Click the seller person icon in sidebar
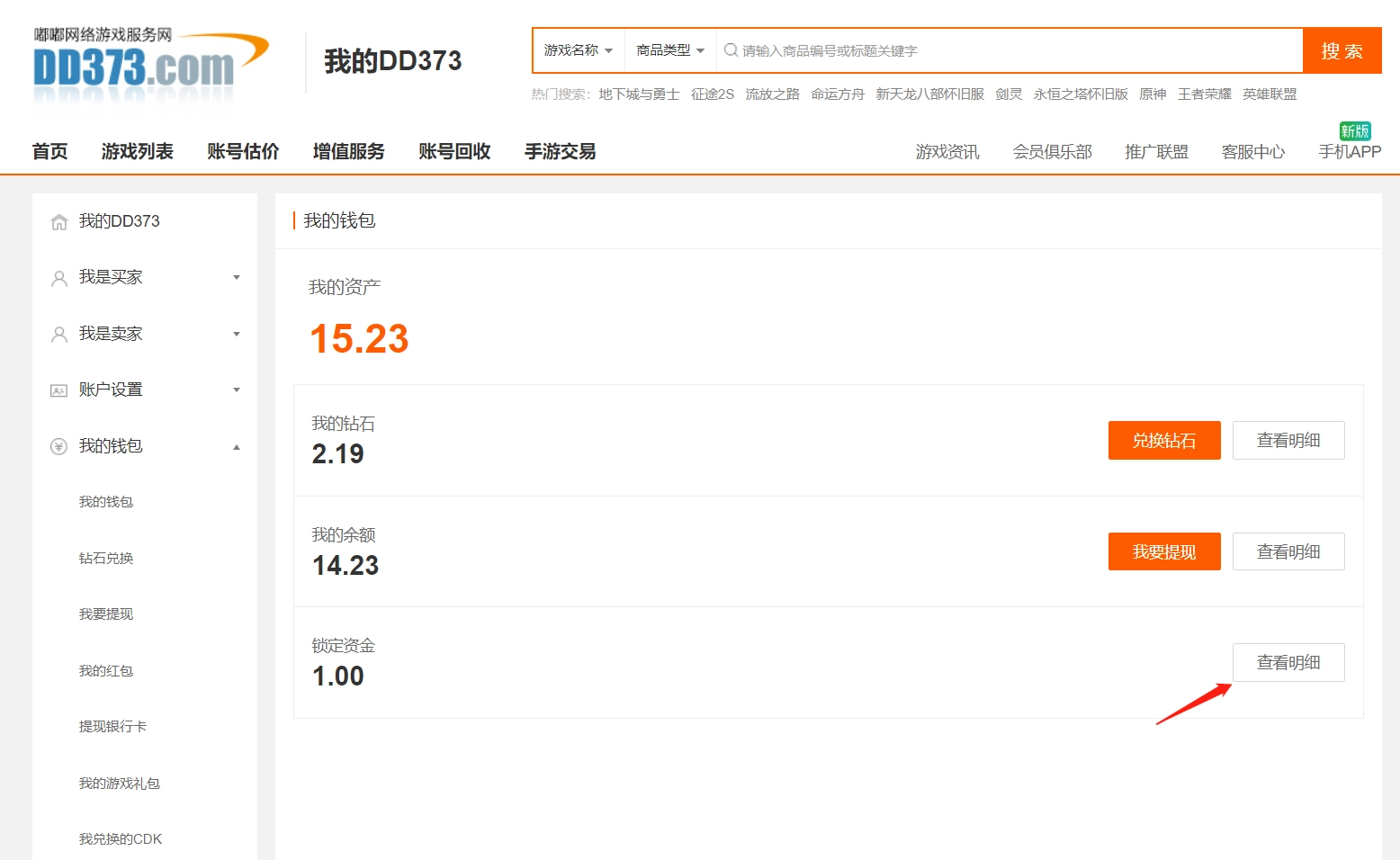 point(59,335)
